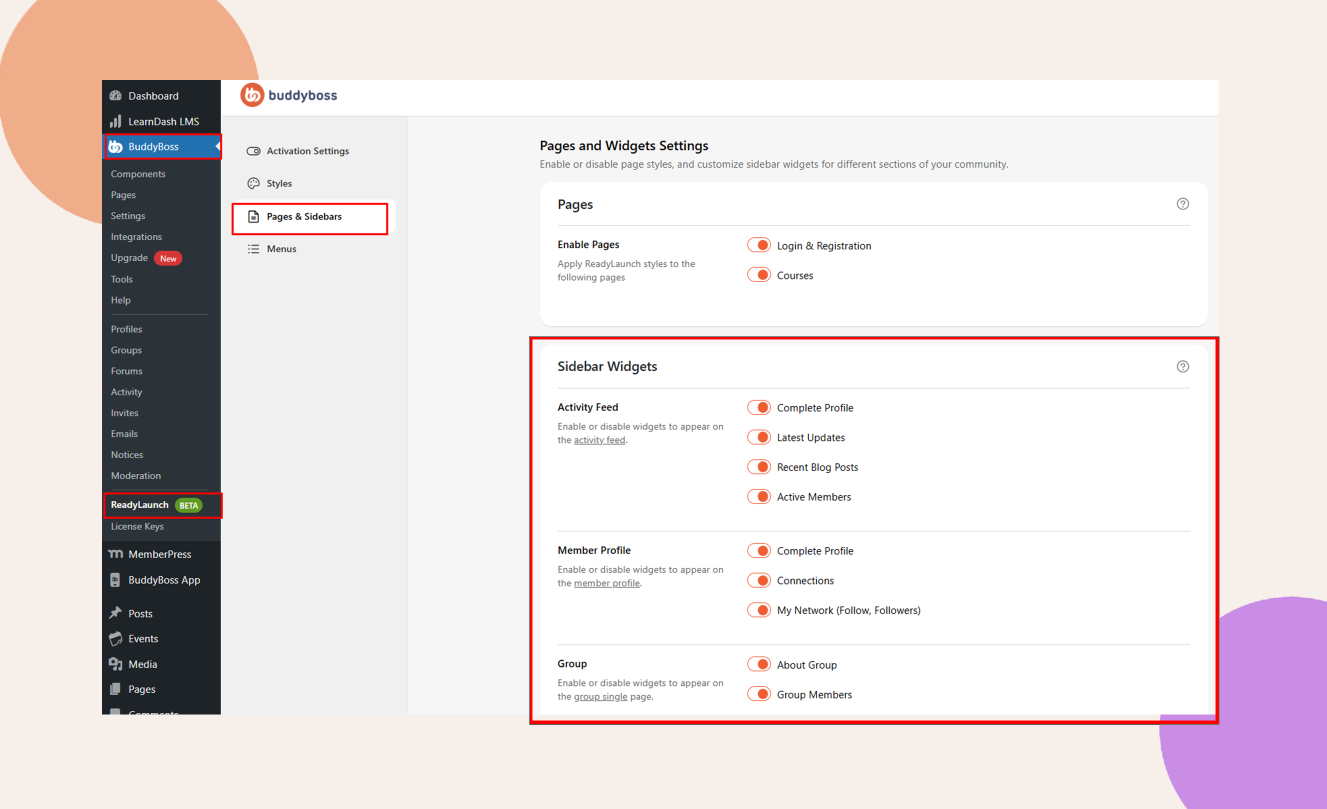Toggle the Courses page switch
This screenshot has width=1327, height=809.
point(759,275)
